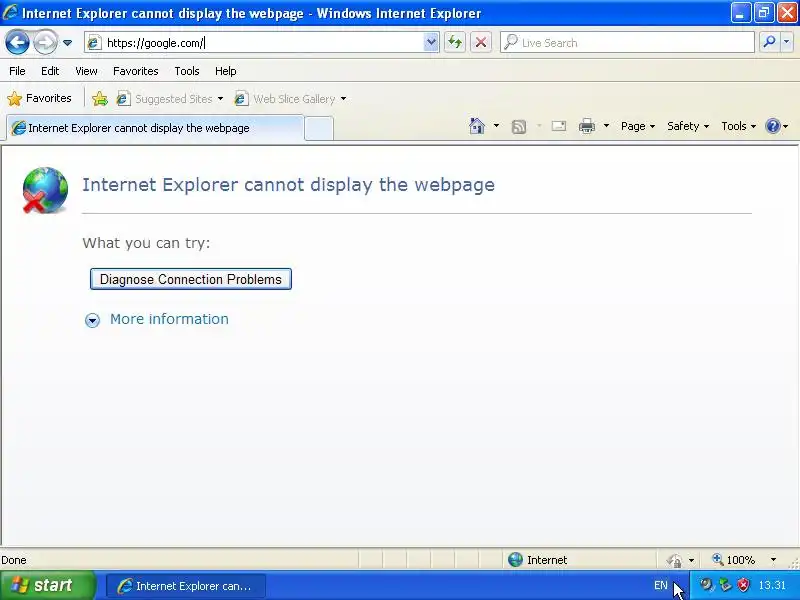Click the Refresh page icon

455,42
